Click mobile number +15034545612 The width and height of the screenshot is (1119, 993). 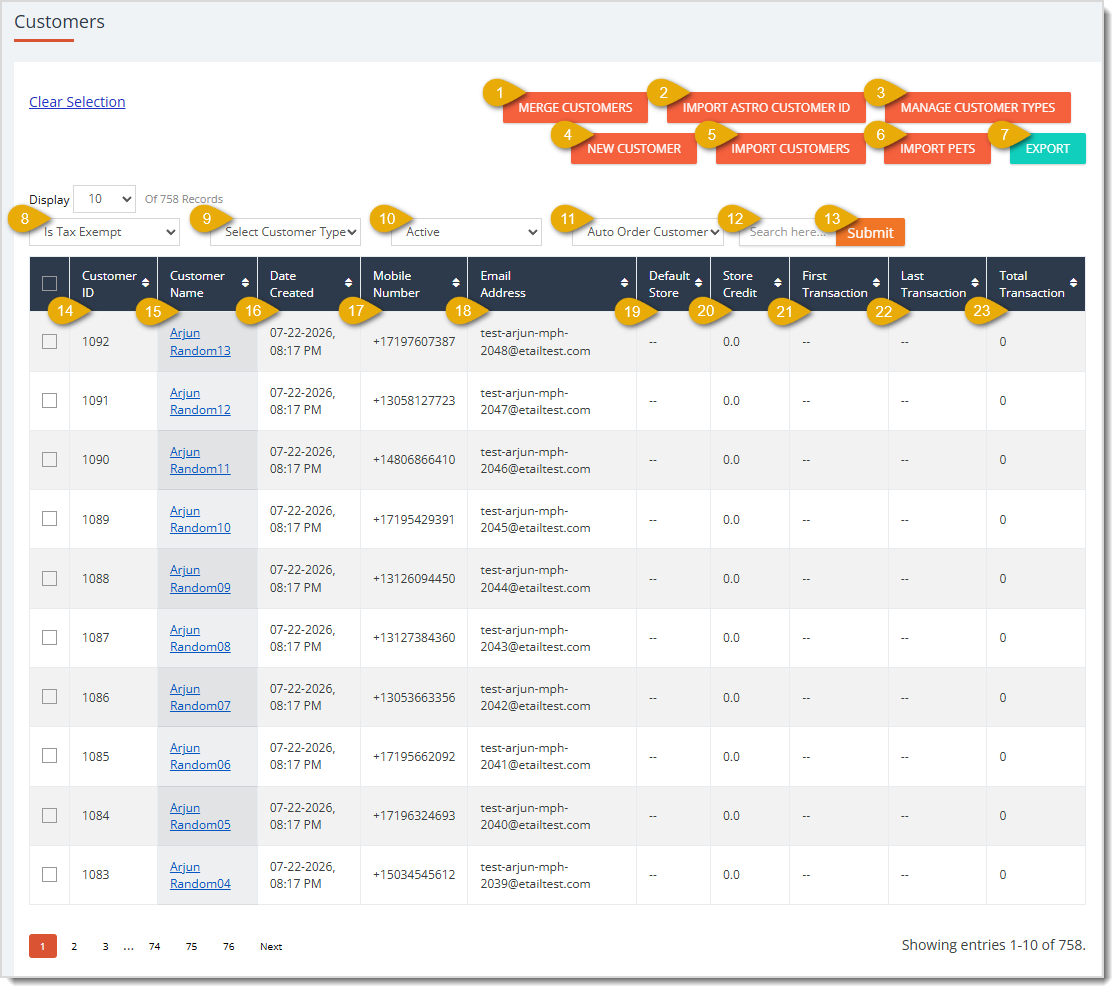414,875
